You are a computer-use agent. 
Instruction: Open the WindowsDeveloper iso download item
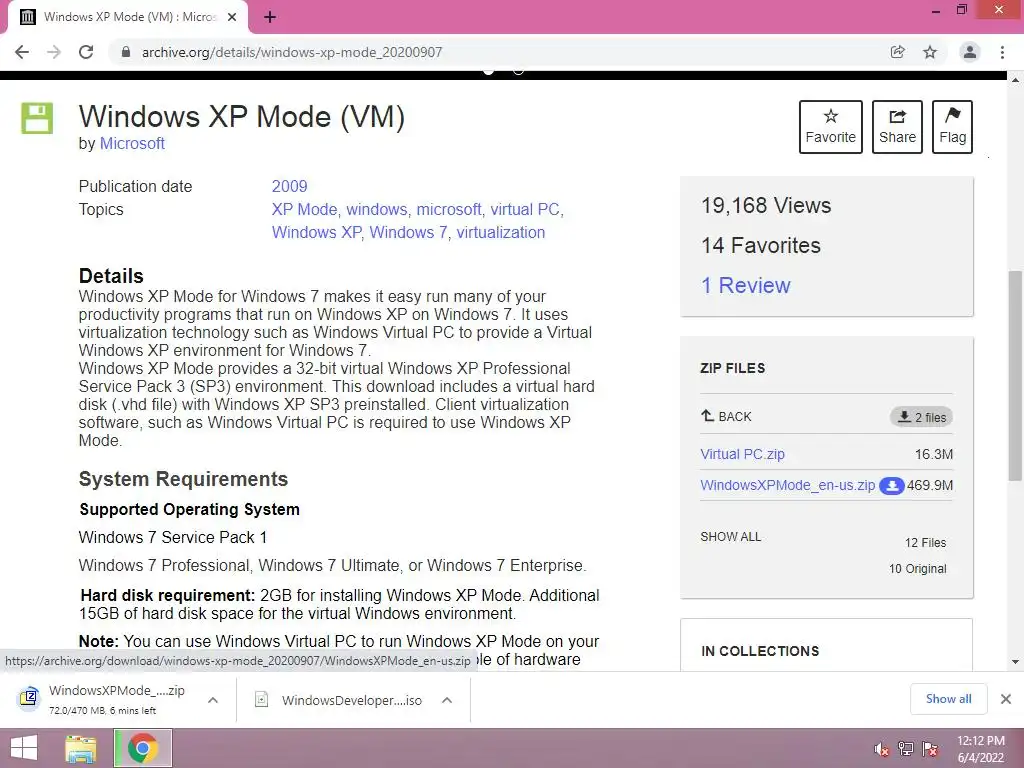(x=338, y=700)
